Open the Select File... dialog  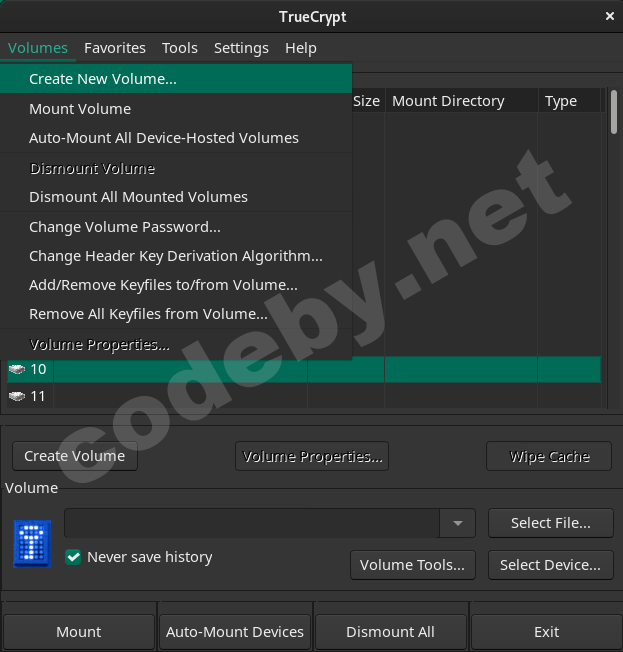click(551, 523)
